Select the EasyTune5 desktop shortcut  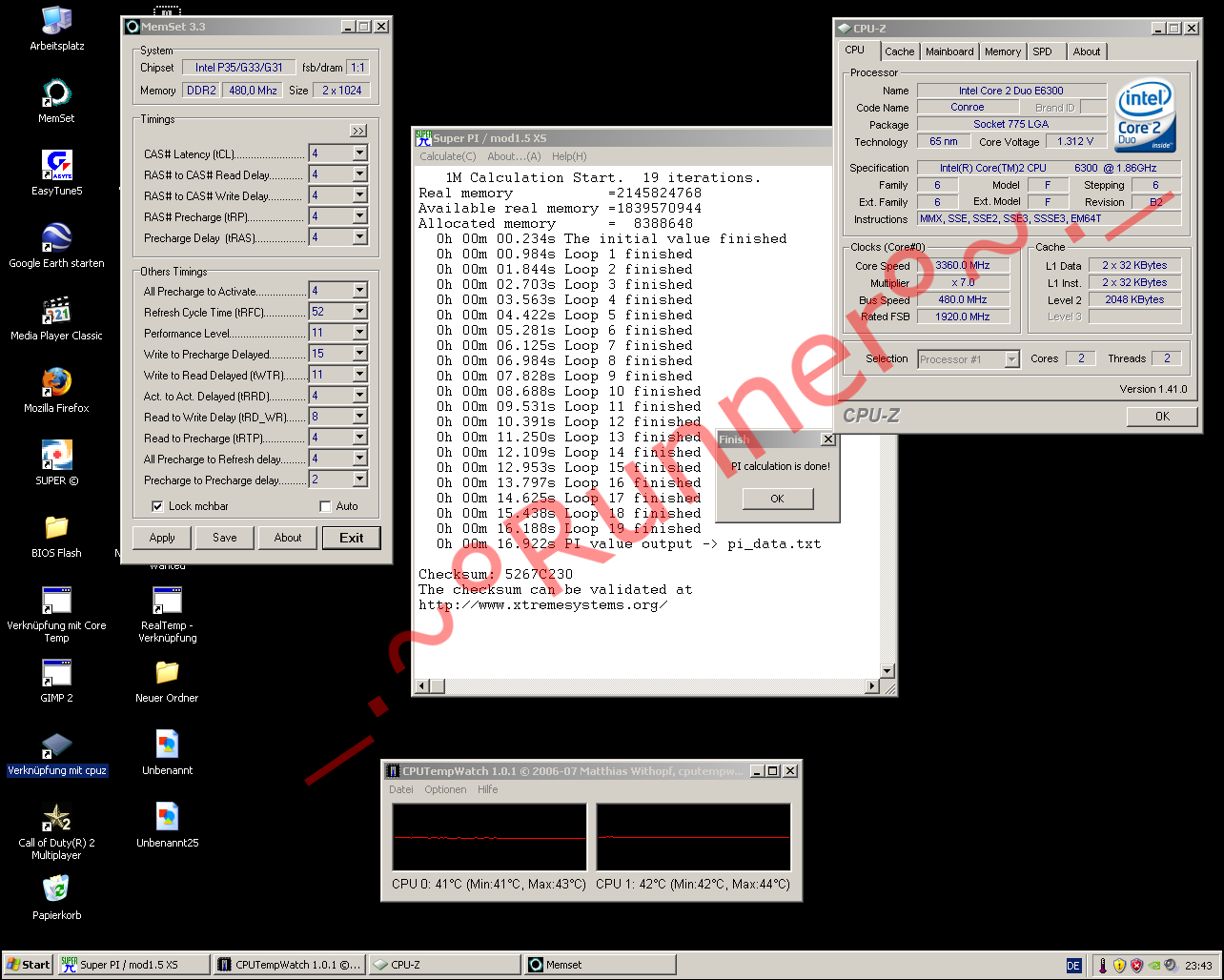point(56,174)
